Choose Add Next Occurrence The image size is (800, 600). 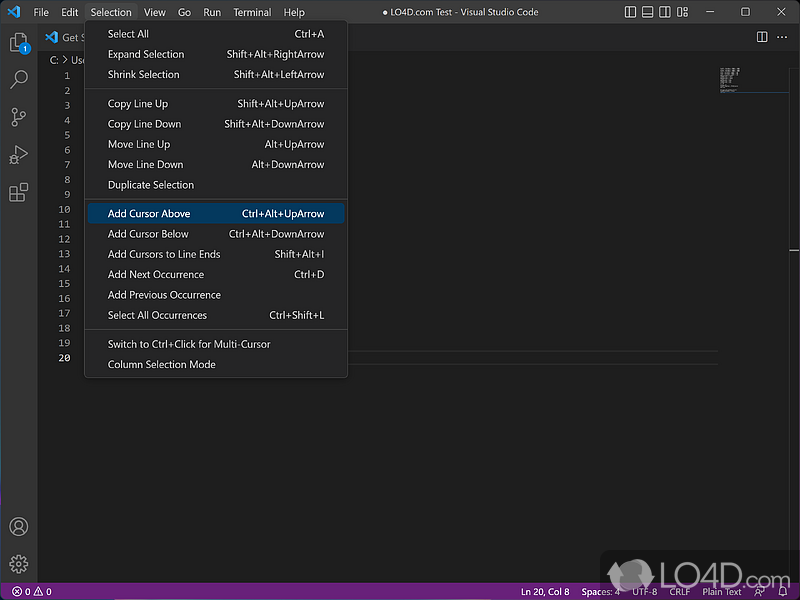[x=216, y=274]
